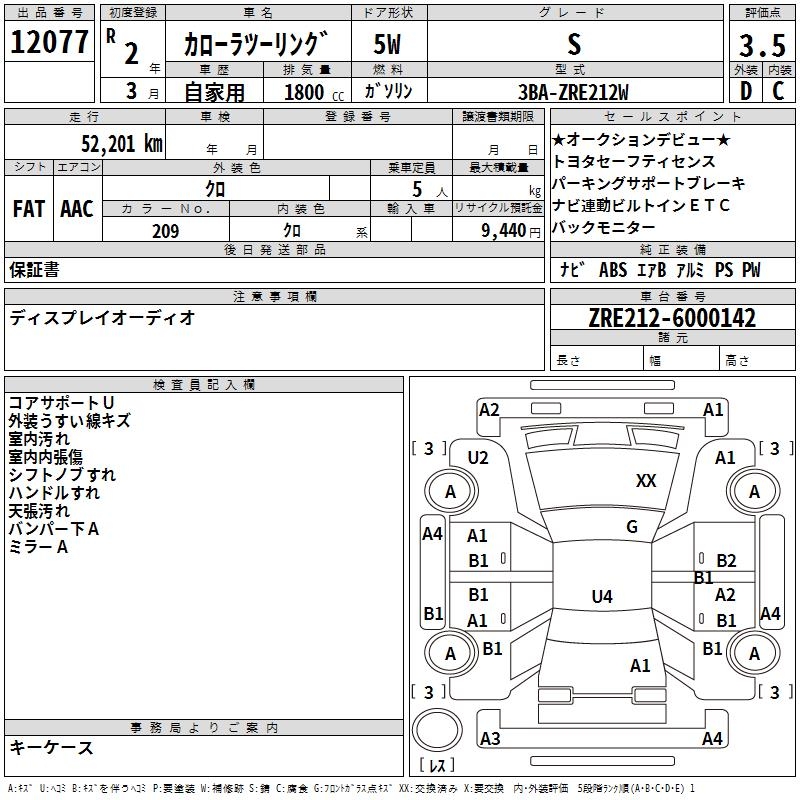Click the セールスポイント header
The width and height of the screenshot is (800, 800).
coord(672,116)
